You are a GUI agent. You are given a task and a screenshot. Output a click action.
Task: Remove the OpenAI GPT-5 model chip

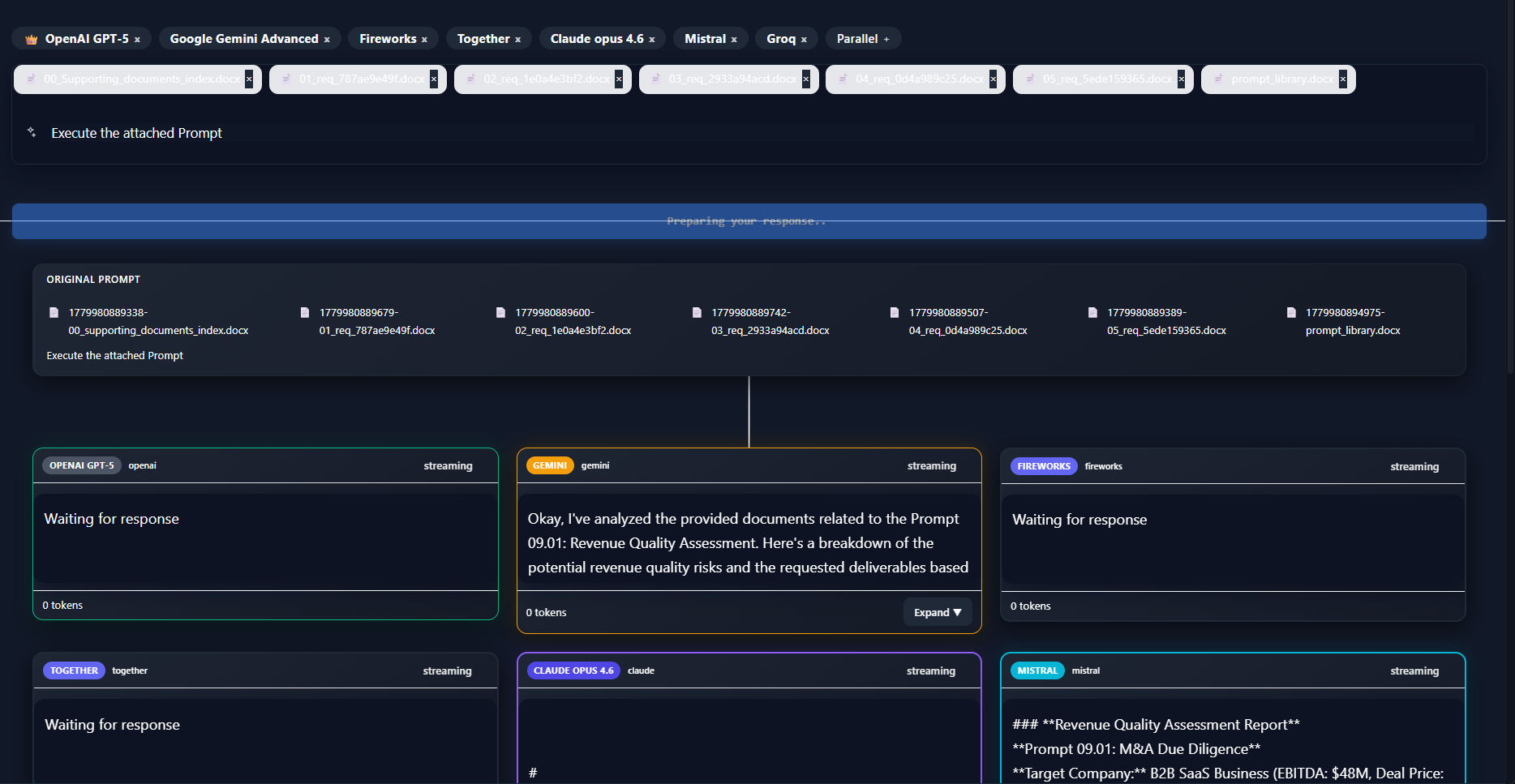pyautogui.click(x=137, y=40)
